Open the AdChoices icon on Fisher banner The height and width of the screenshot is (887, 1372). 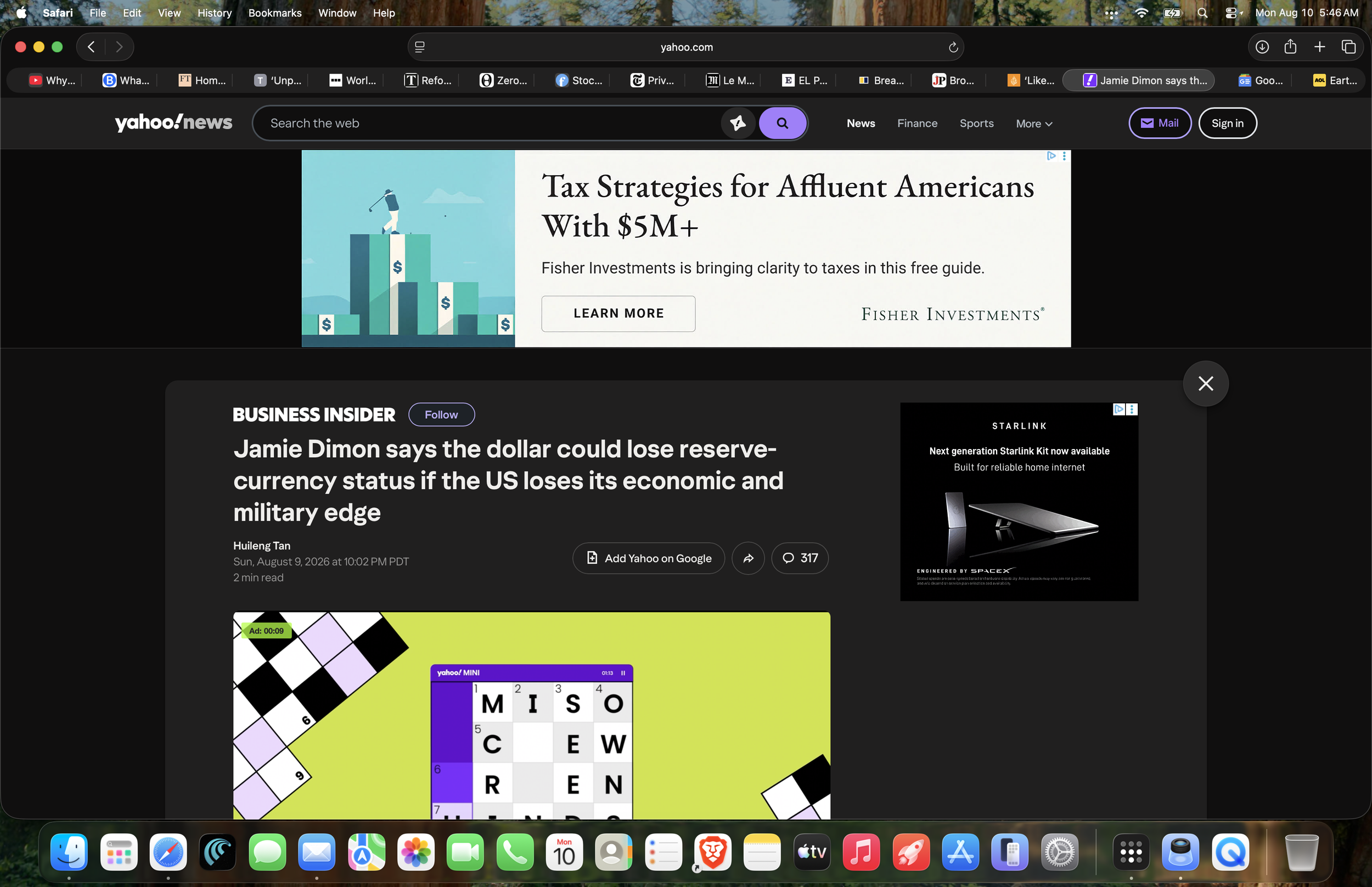[1052, 156]
